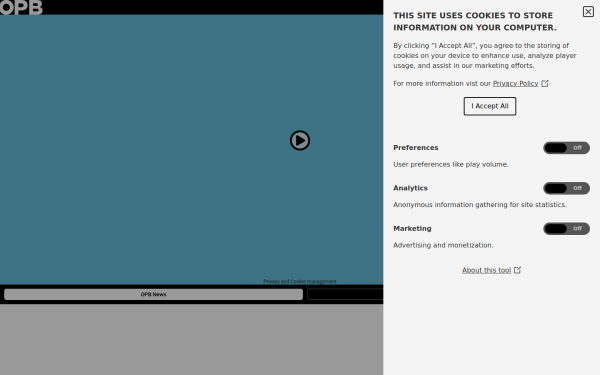Click the 'User preferences like play volume.' text
This screenshot has width=600, height=375.
(x=451, y=165)
